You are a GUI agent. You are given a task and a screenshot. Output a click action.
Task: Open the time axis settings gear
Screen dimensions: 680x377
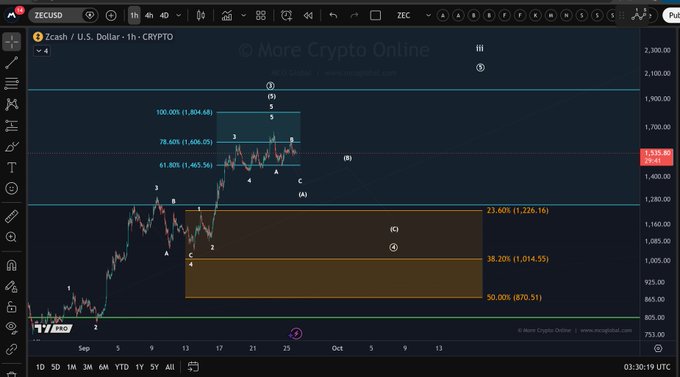pos(658,348)
